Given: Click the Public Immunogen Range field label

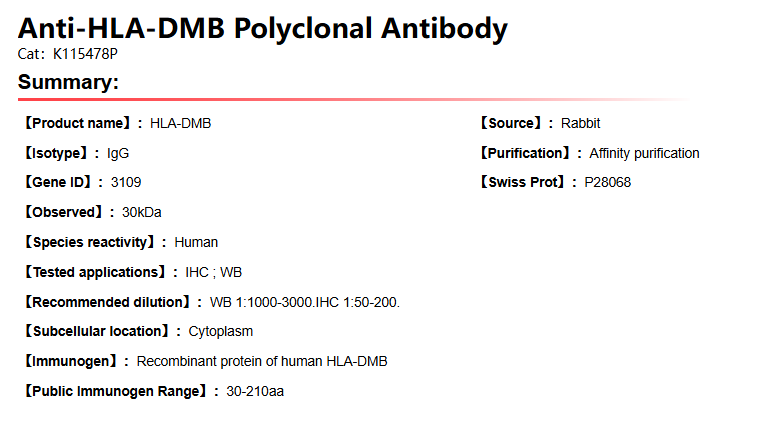Looking at the screenshot, I should (116, 391).
